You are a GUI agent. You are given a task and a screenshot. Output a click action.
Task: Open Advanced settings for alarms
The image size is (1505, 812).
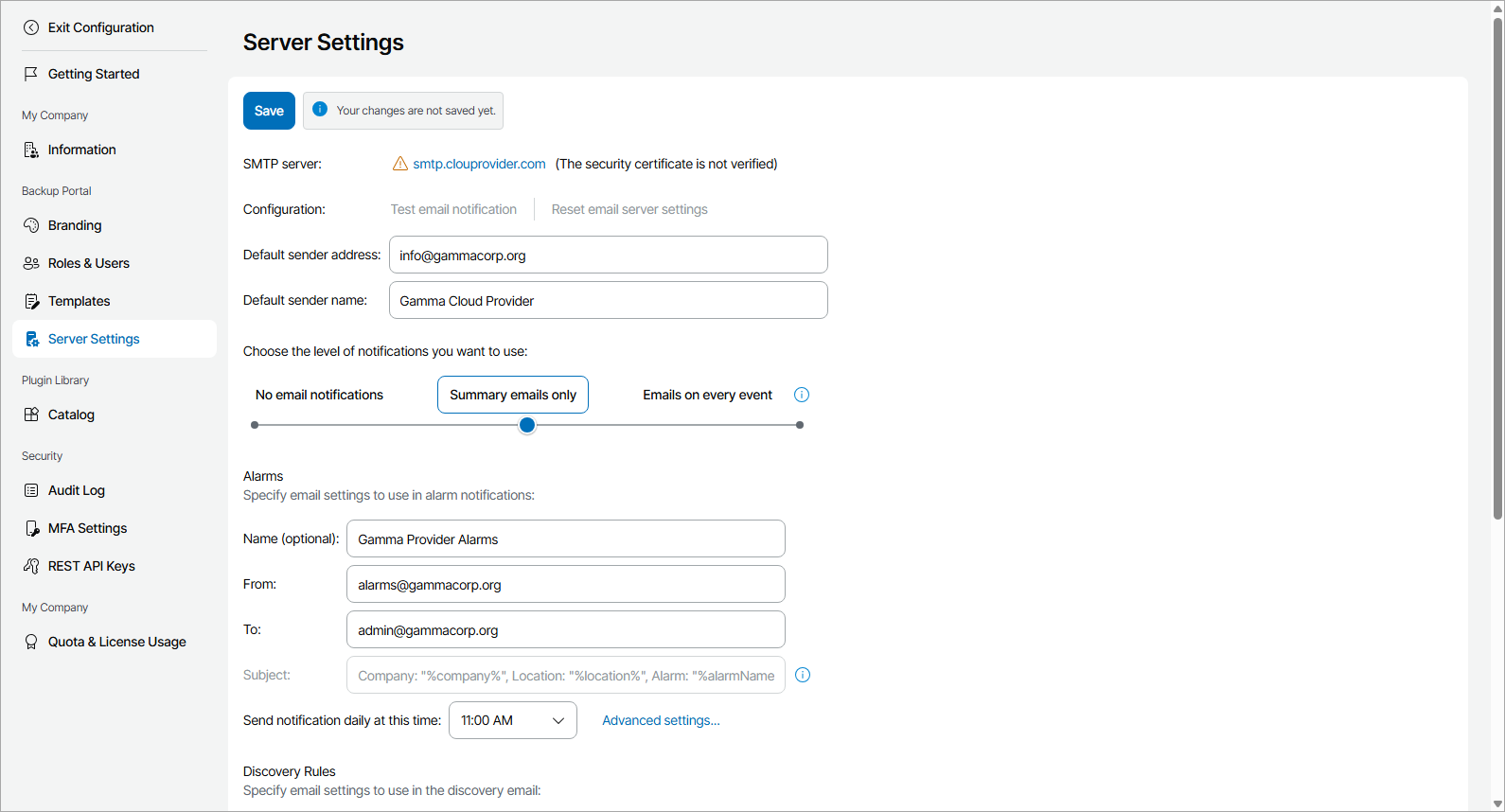[x=661, y=720]
